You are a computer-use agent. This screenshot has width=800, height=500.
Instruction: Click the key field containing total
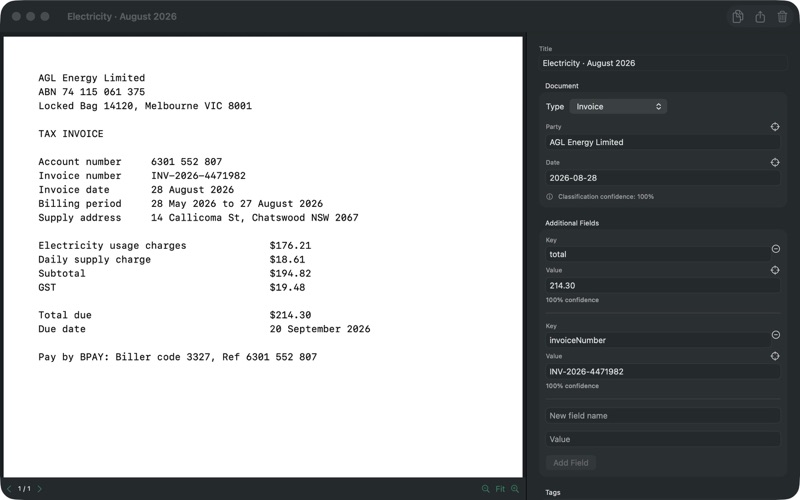coord(658,254)
